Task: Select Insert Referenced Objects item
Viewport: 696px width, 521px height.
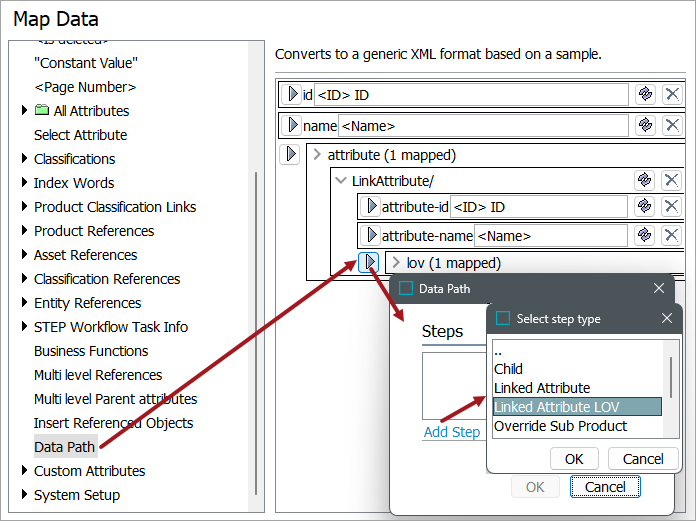Action: 114,423
